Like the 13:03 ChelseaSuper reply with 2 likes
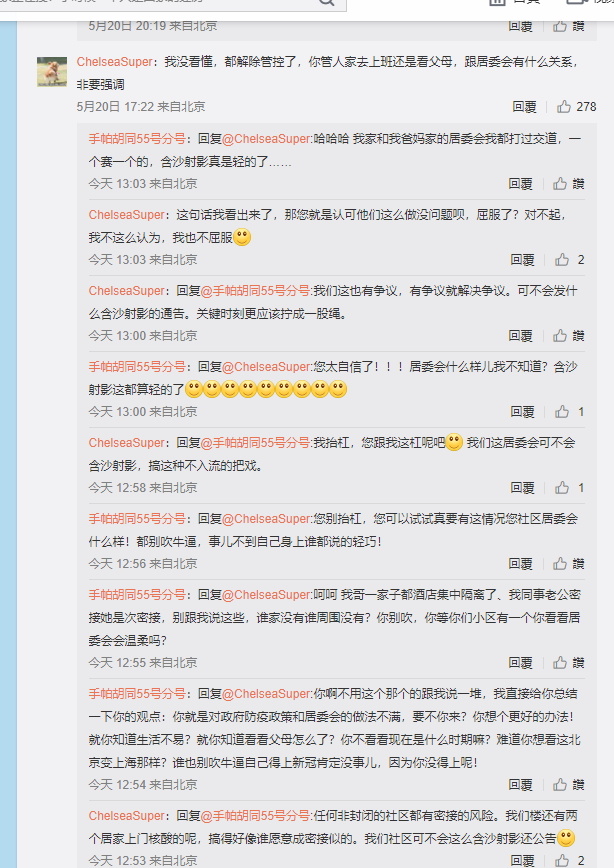Screen dimensions: 614x868 pyautogui.click(x=570, y=260)
